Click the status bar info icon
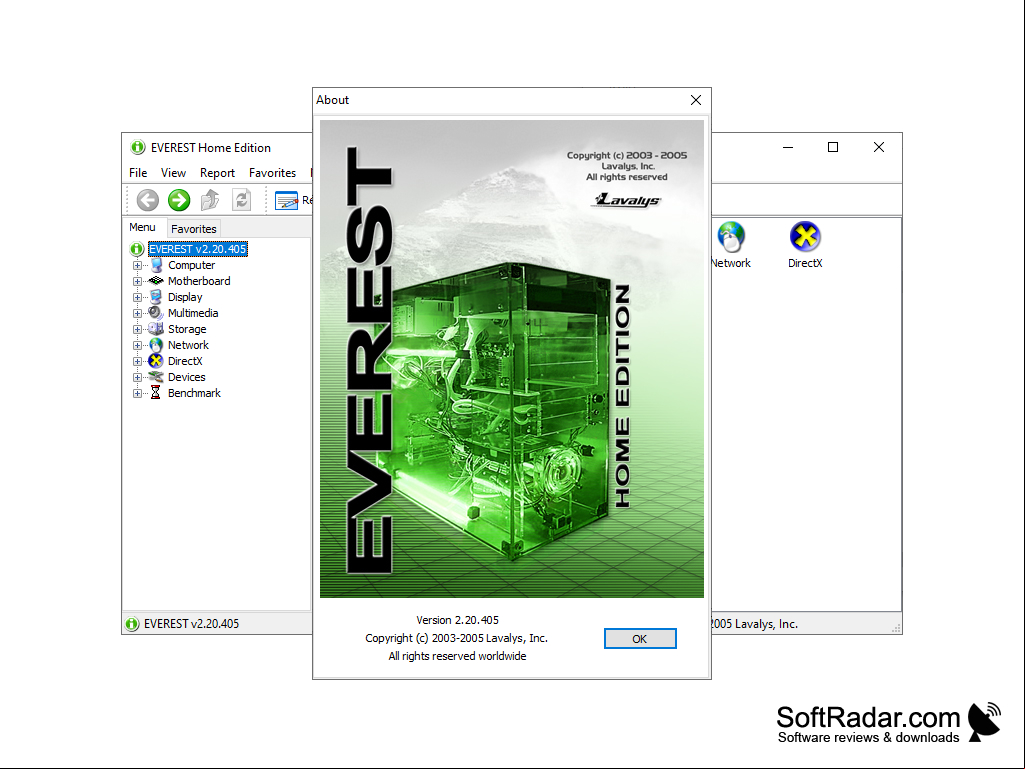This screenshot has width=1025, height=769. point(132,624)
